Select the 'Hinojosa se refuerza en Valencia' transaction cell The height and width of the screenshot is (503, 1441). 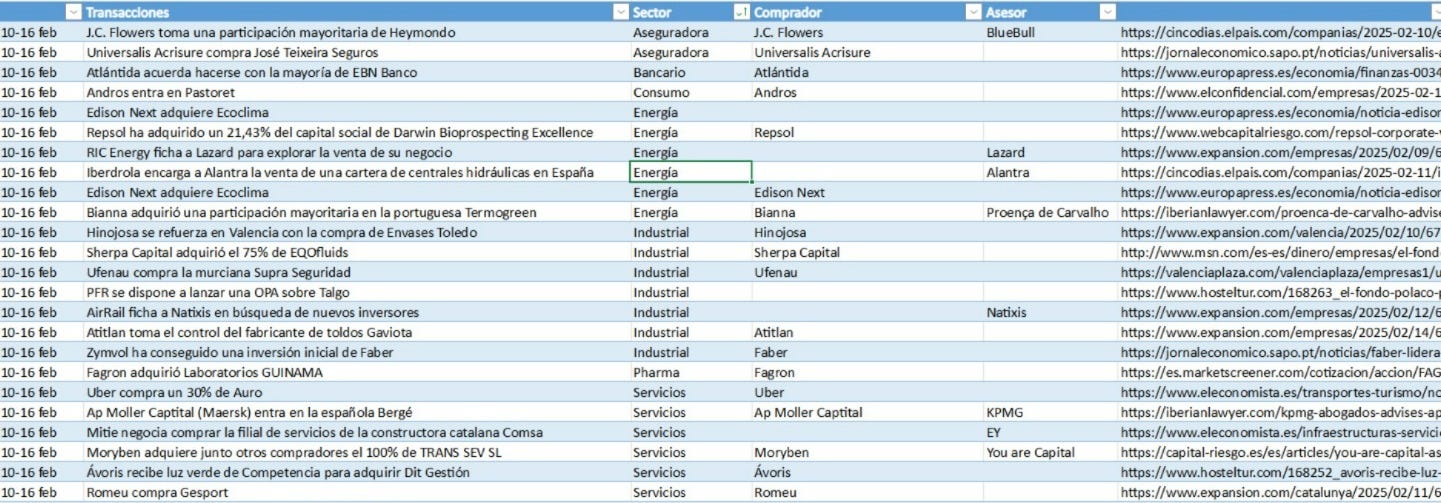(x=355, y=232)
